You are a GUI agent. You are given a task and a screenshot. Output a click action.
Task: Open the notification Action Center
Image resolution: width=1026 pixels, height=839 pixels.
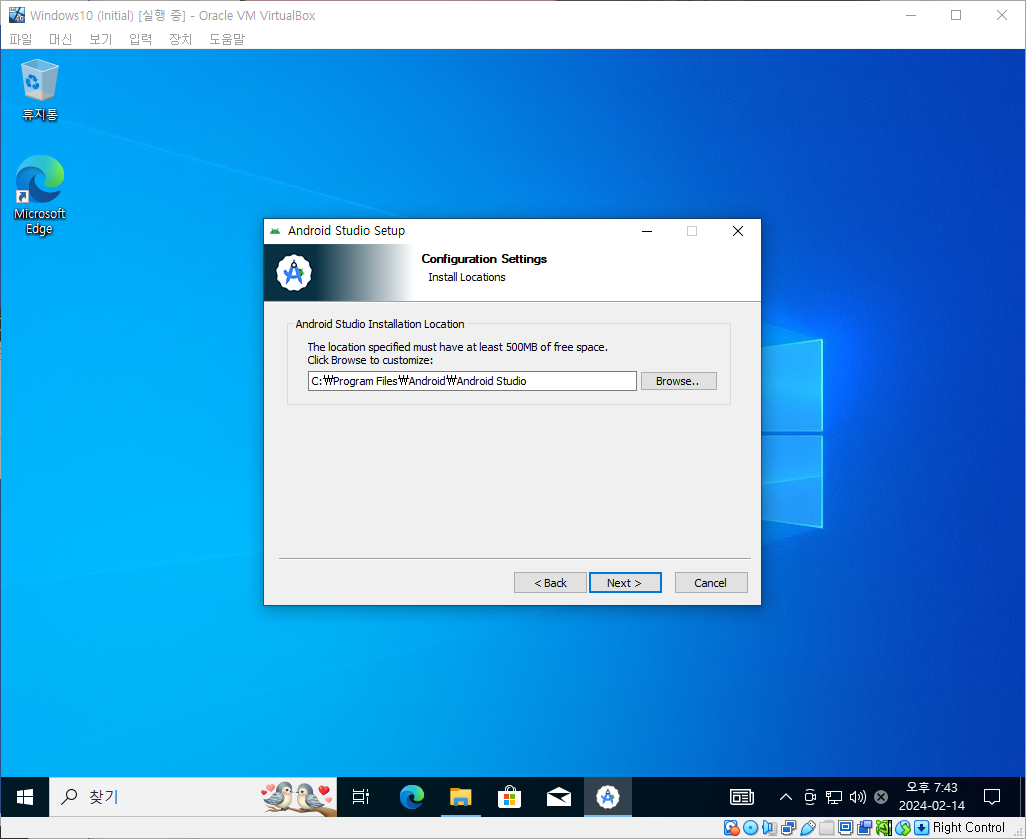pyautogui.click(x=992, y=796)
